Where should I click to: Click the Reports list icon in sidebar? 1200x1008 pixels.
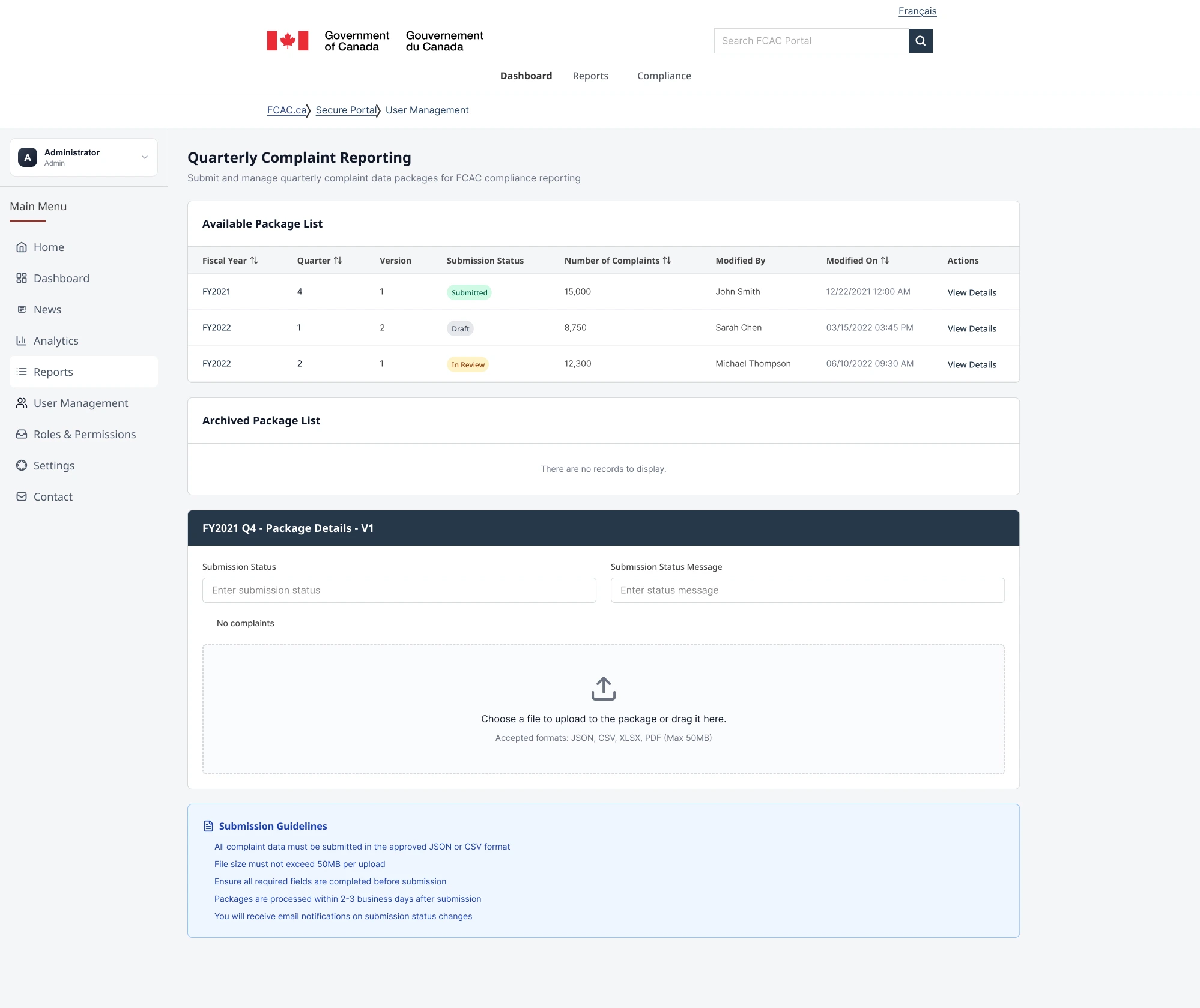click(x=22, y=372)
